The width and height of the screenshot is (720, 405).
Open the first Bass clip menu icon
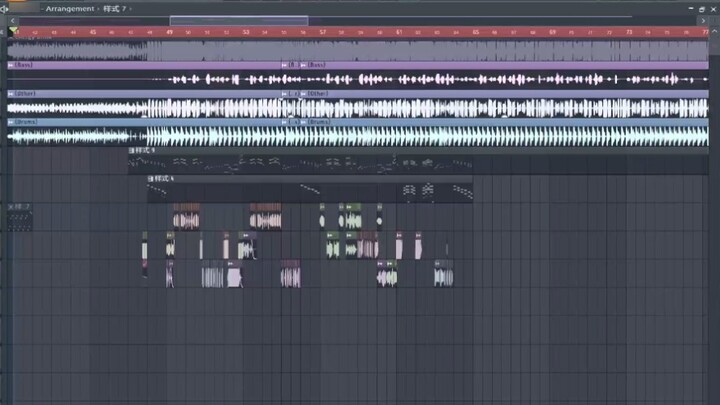(11, 65)
